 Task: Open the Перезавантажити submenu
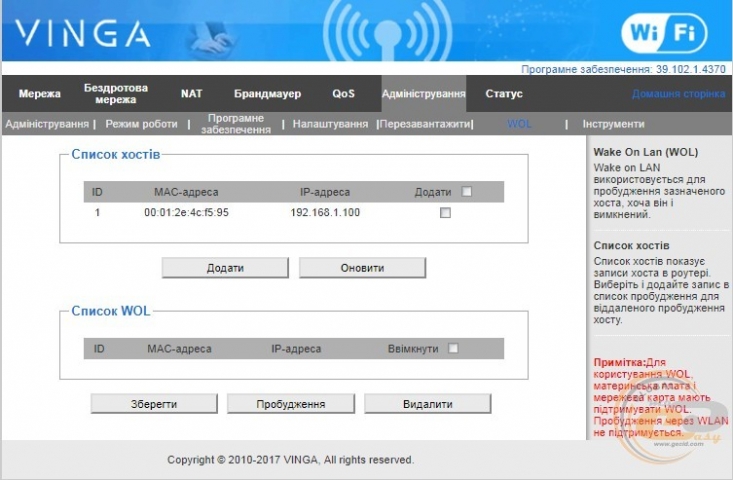click(x=424, y=124)
